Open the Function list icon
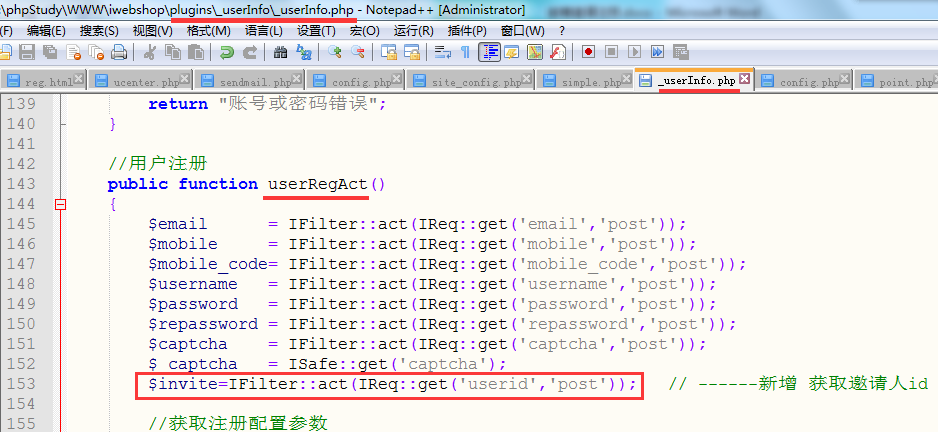938x432 pixels. click(558, 52)
